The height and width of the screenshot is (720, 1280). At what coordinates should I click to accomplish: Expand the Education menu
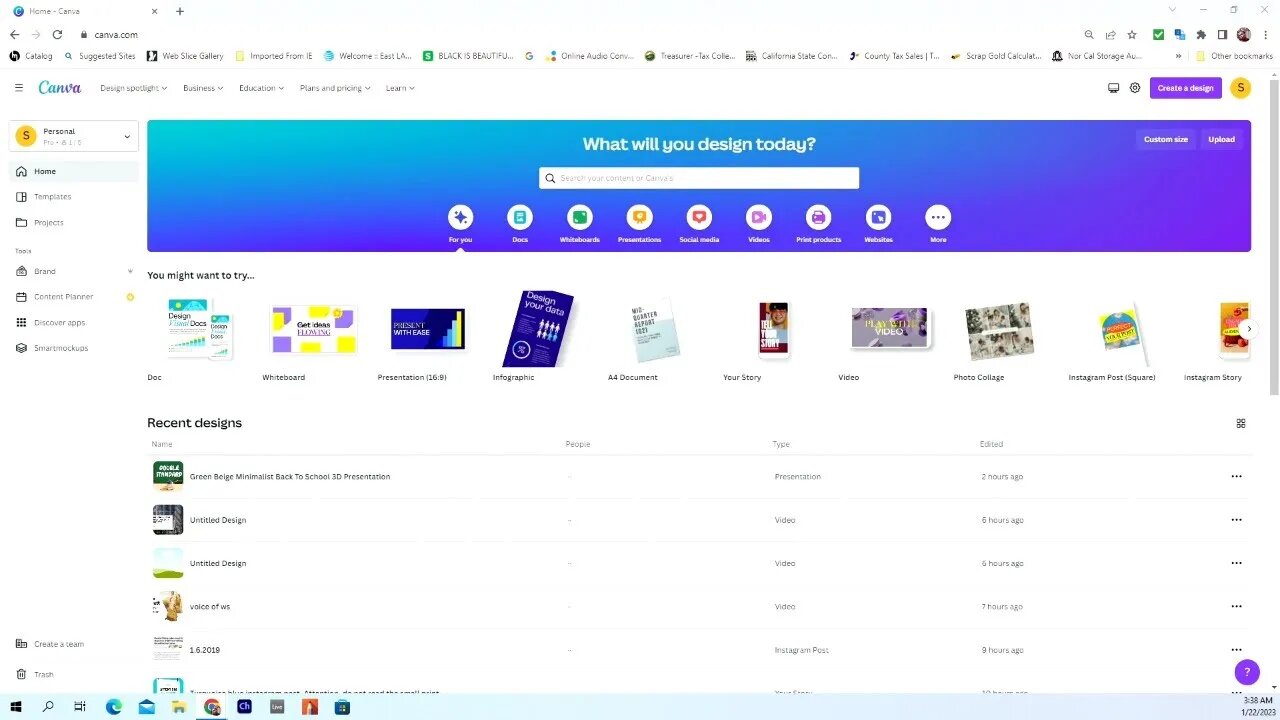pos(261,88)
